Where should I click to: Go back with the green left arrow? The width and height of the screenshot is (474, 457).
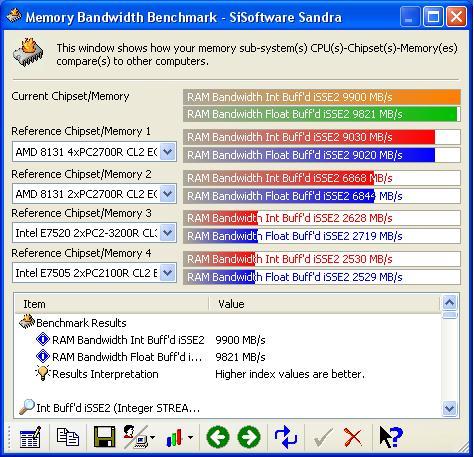point(218,437)
